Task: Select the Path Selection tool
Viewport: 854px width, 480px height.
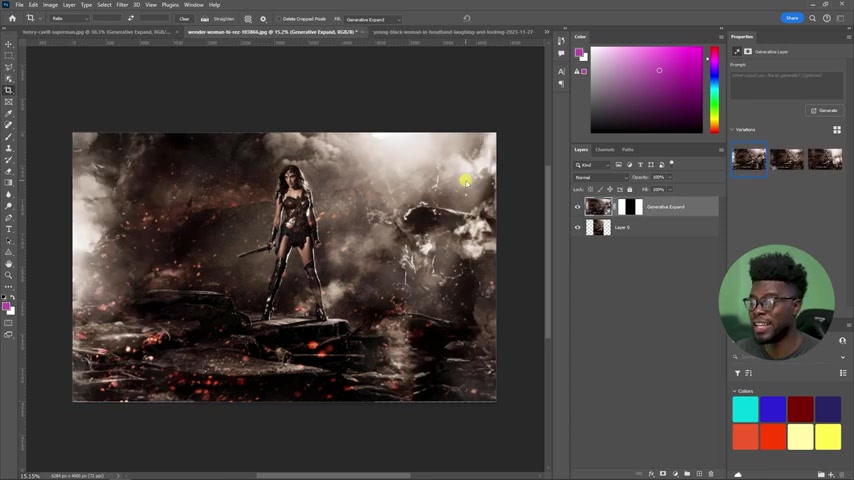Action: (x=8, y=240)
